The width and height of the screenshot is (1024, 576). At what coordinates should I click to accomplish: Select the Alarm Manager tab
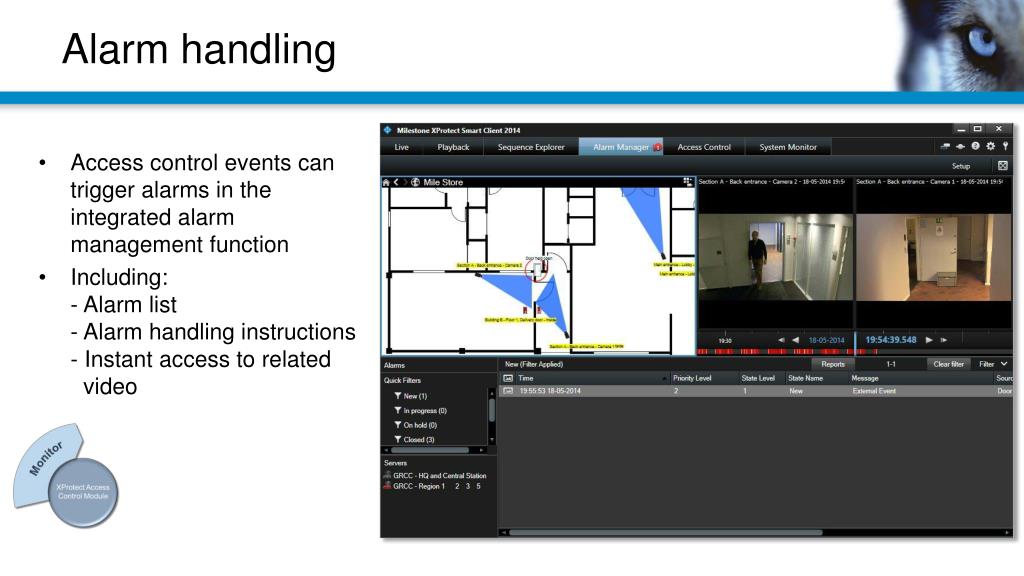621,147
